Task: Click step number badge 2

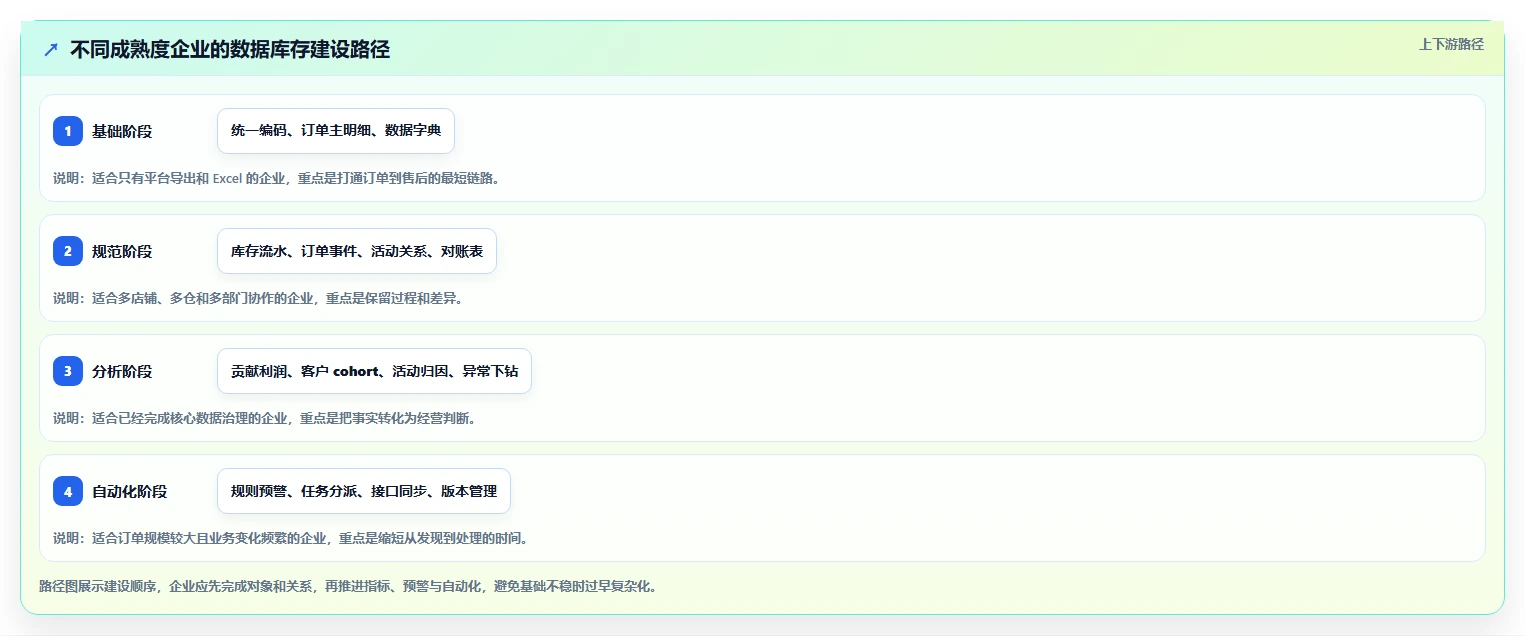Action: point(68,251)
